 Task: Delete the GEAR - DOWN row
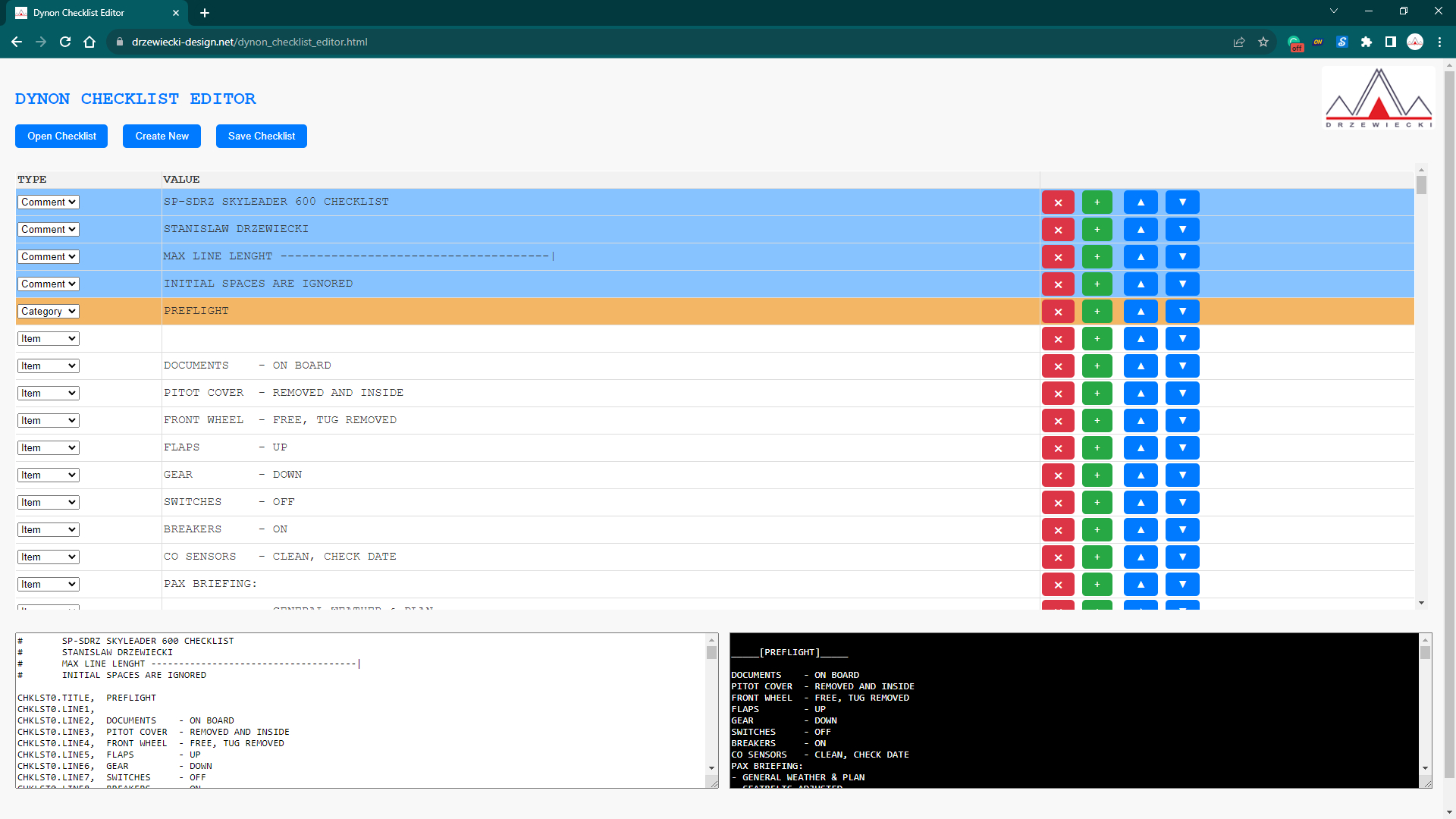pos(1058,475)
